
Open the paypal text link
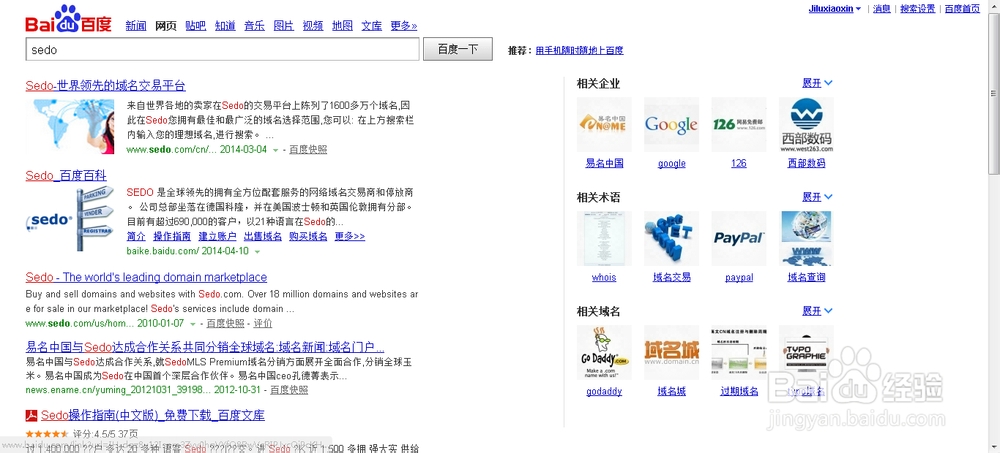739,278
